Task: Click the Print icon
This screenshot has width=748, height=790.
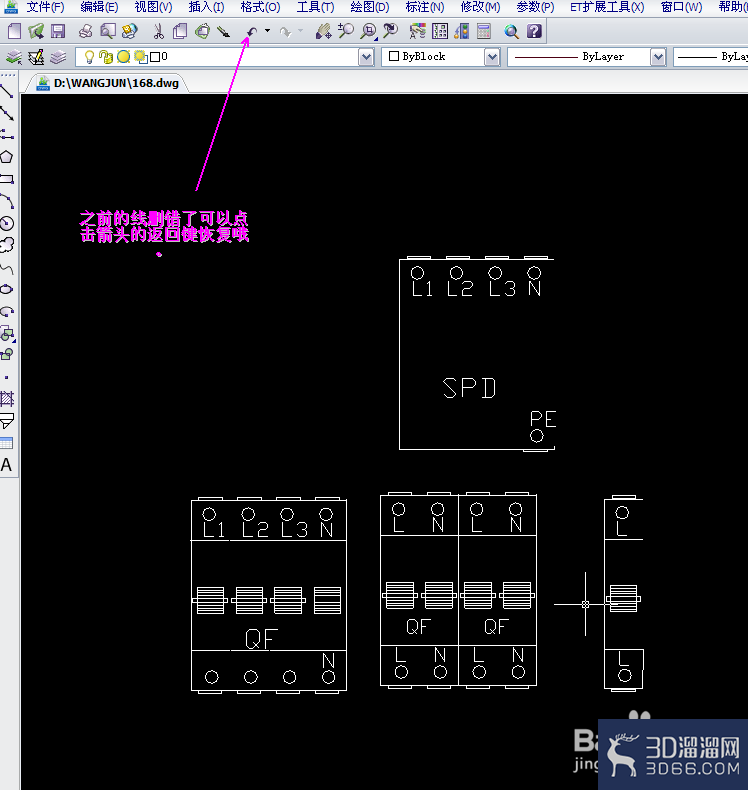Action: [x=86, y=32]
